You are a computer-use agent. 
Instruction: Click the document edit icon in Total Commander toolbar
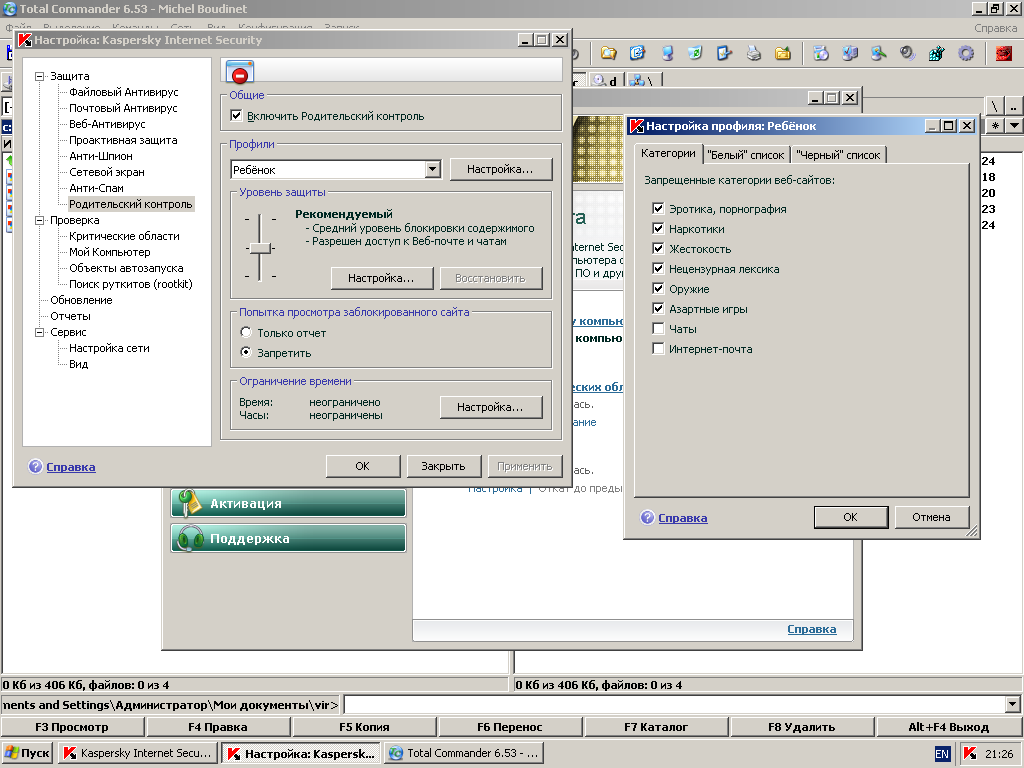pos(637,54)
